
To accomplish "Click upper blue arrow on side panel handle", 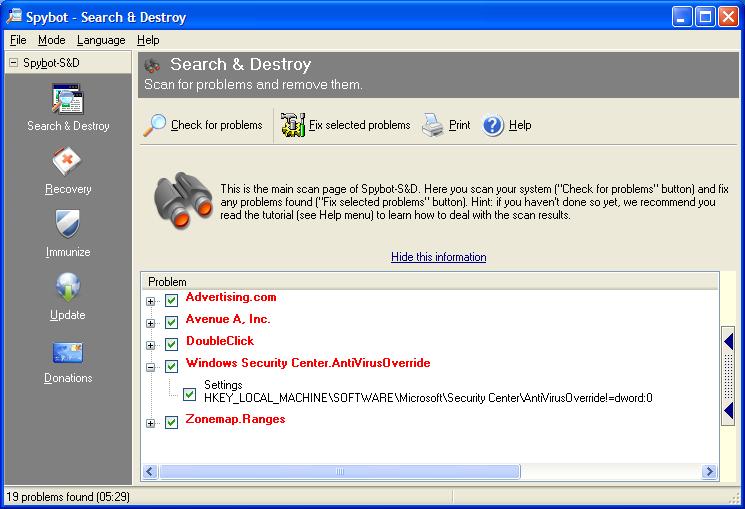I will (x=728, y=342).
